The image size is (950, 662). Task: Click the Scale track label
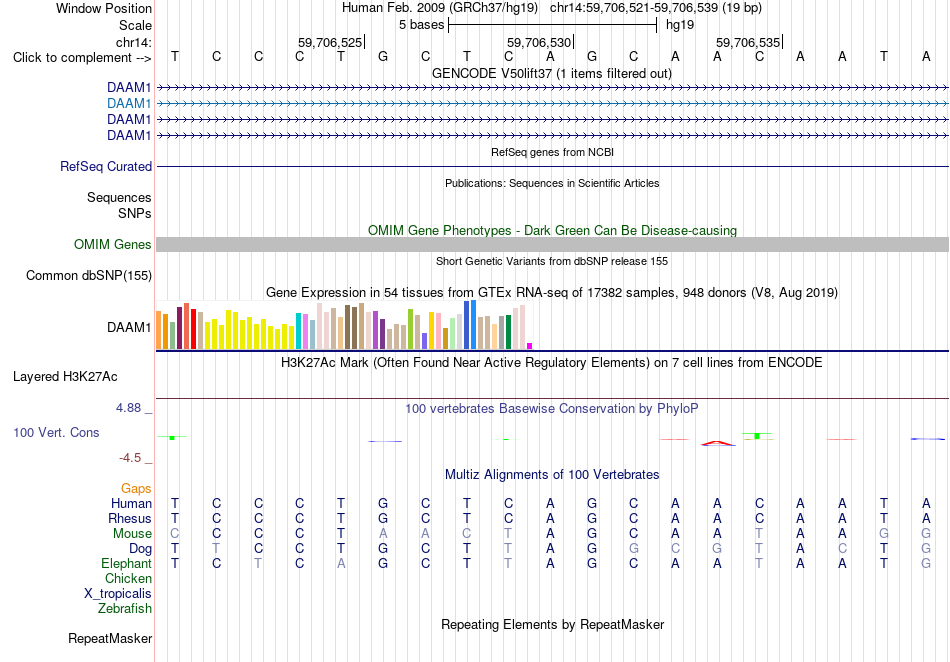tap(135, 25)
